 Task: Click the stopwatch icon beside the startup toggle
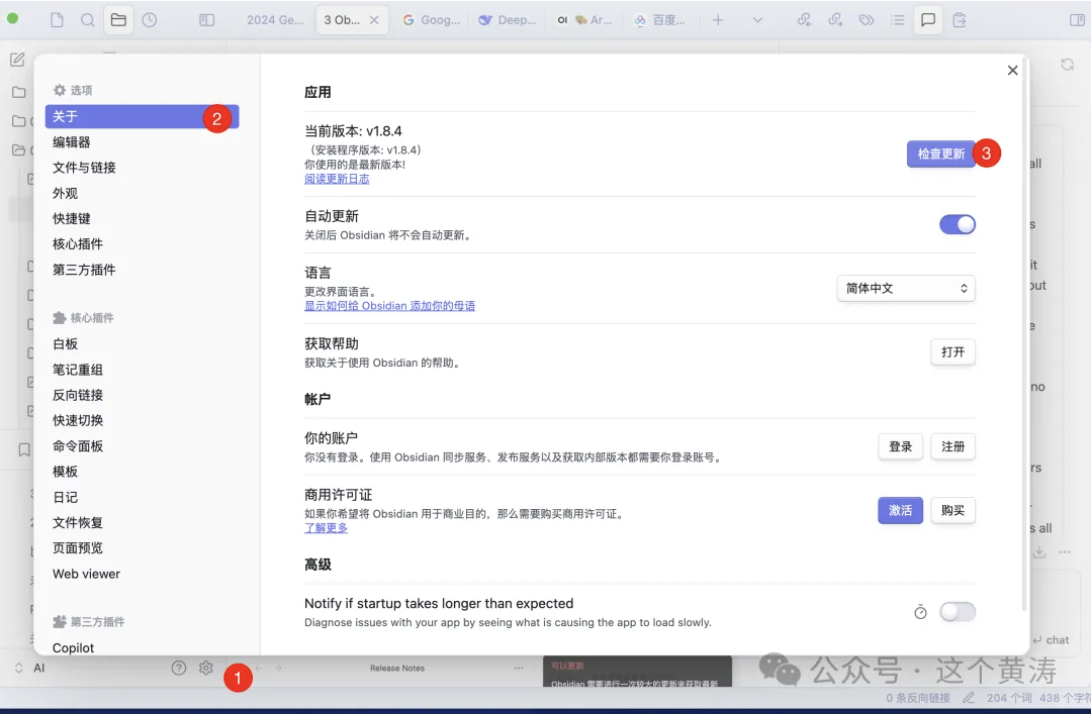920,612
